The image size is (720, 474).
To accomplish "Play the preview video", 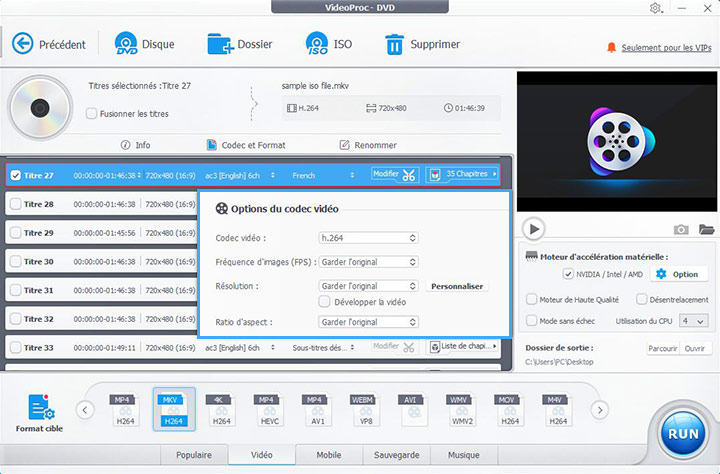I will point(534,229).
